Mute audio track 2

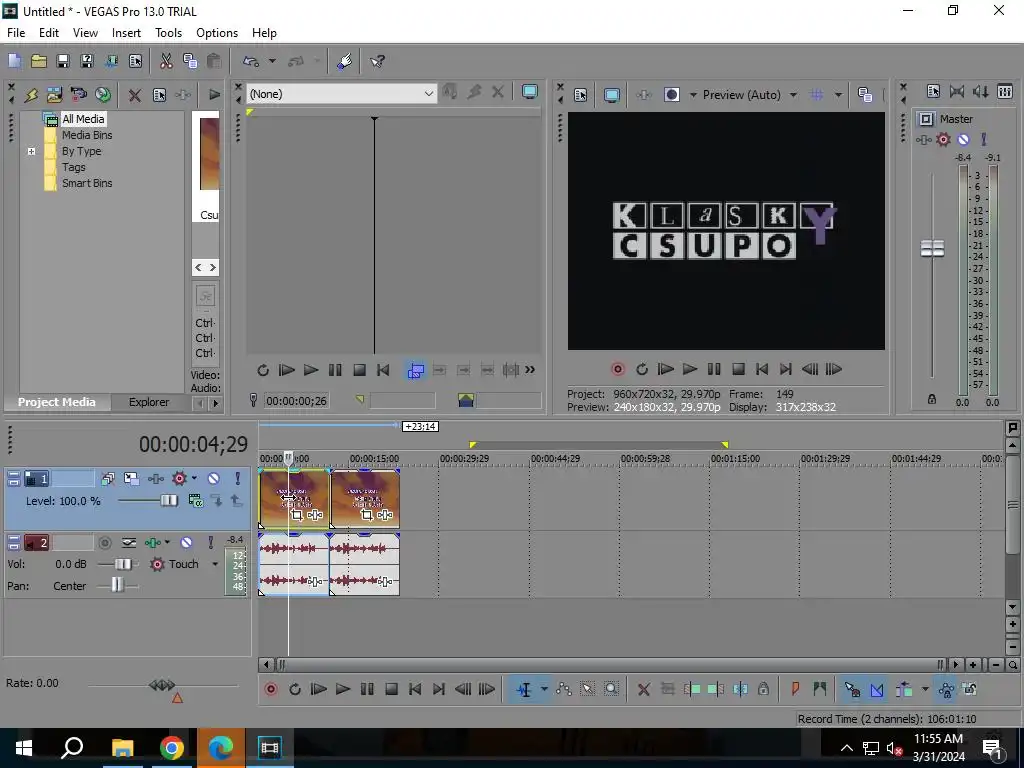click(186, 543)
